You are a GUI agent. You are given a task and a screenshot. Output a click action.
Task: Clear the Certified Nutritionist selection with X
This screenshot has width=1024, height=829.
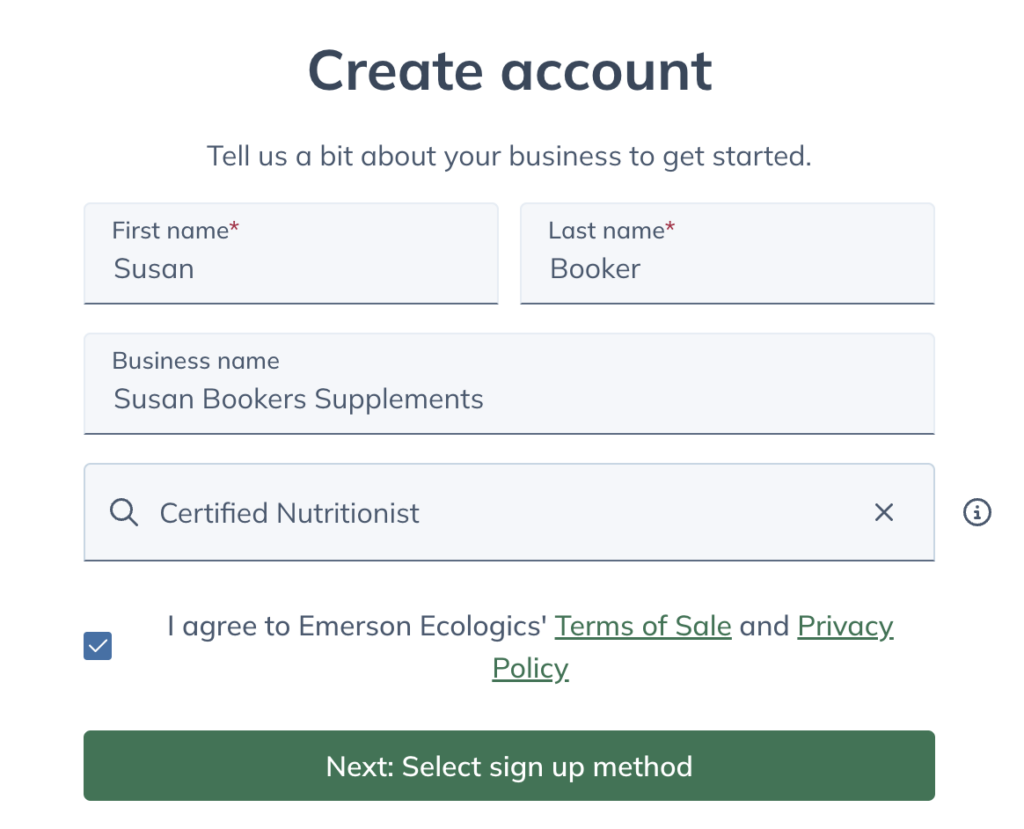pos(884,513)
